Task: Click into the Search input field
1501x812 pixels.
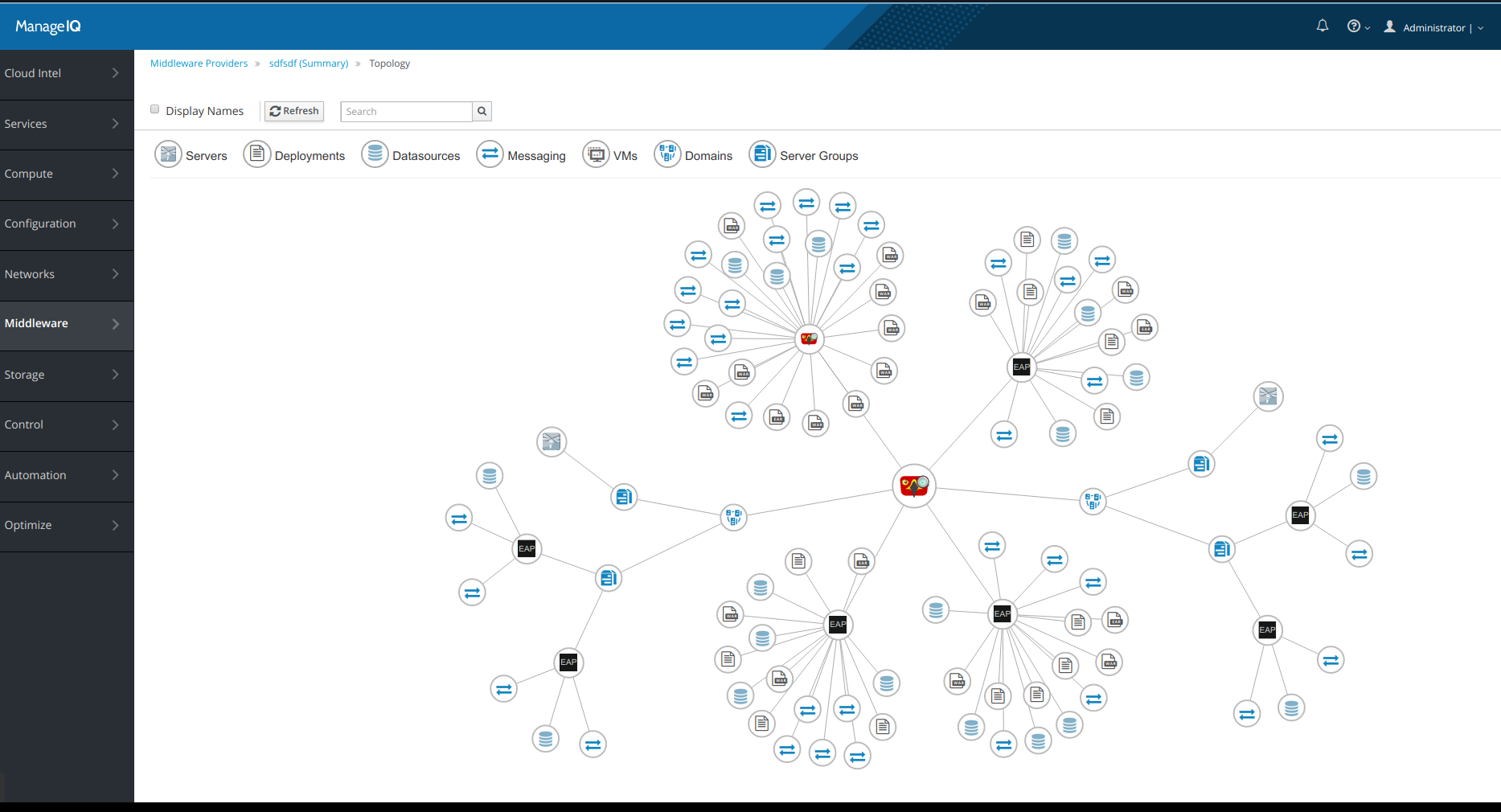Action: click(406, 112)
